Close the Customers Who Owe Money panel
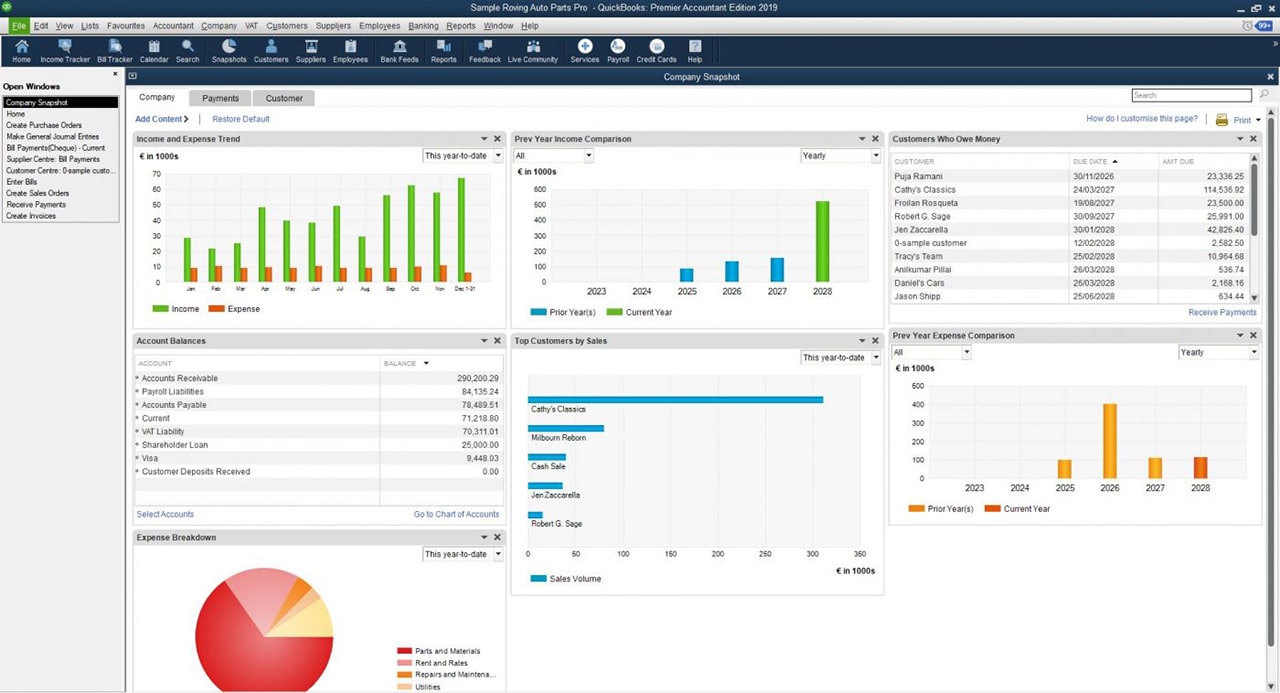The width and height of the screenshot is (1280, 693). (x=1254, y=139)
